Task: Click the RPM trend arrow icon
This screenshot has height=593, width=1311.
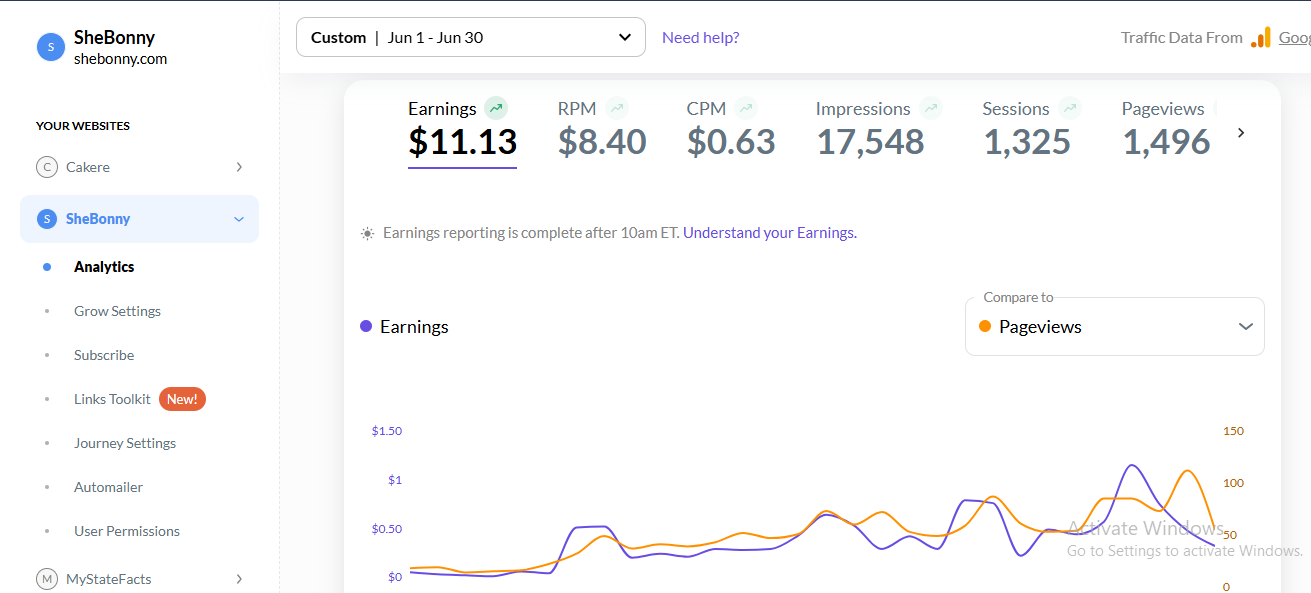Action: click(617, 108)
